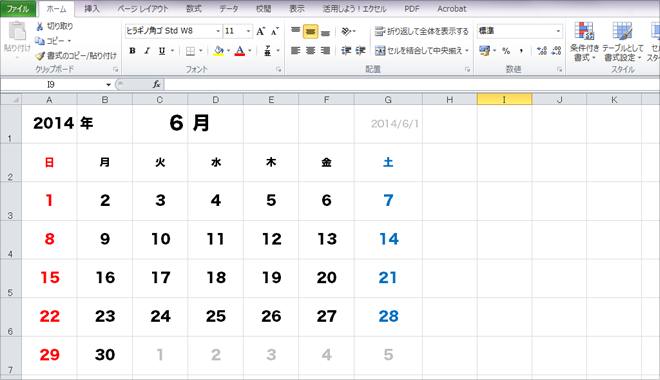Toggle underline formatting
Screen dimensions: 660x380
click(162, 51)
